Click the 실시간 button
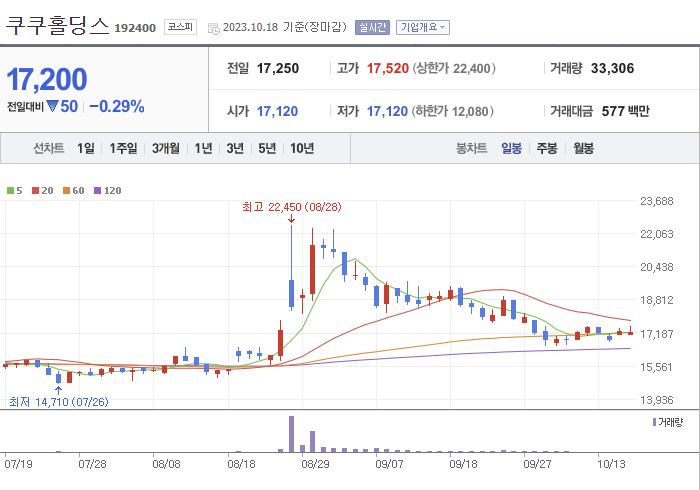Screen dimensions: 700x490 (x=372, y=28)
